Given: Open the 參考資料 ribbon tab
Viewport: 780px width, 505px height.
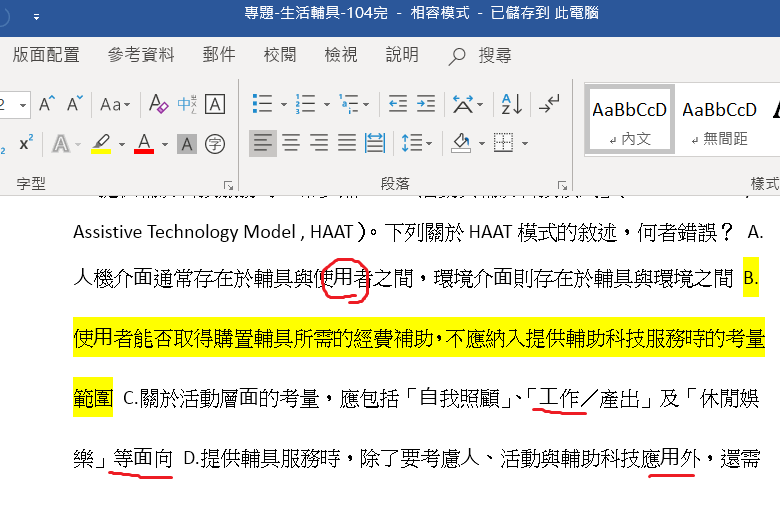Looking at the screenshot, I should 141,55.
